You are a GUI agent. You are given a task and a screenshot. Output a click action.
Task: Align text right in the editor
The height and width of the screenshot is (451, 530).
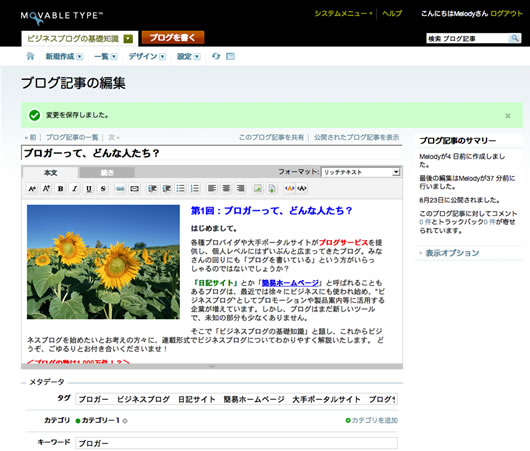pos(240,189)
